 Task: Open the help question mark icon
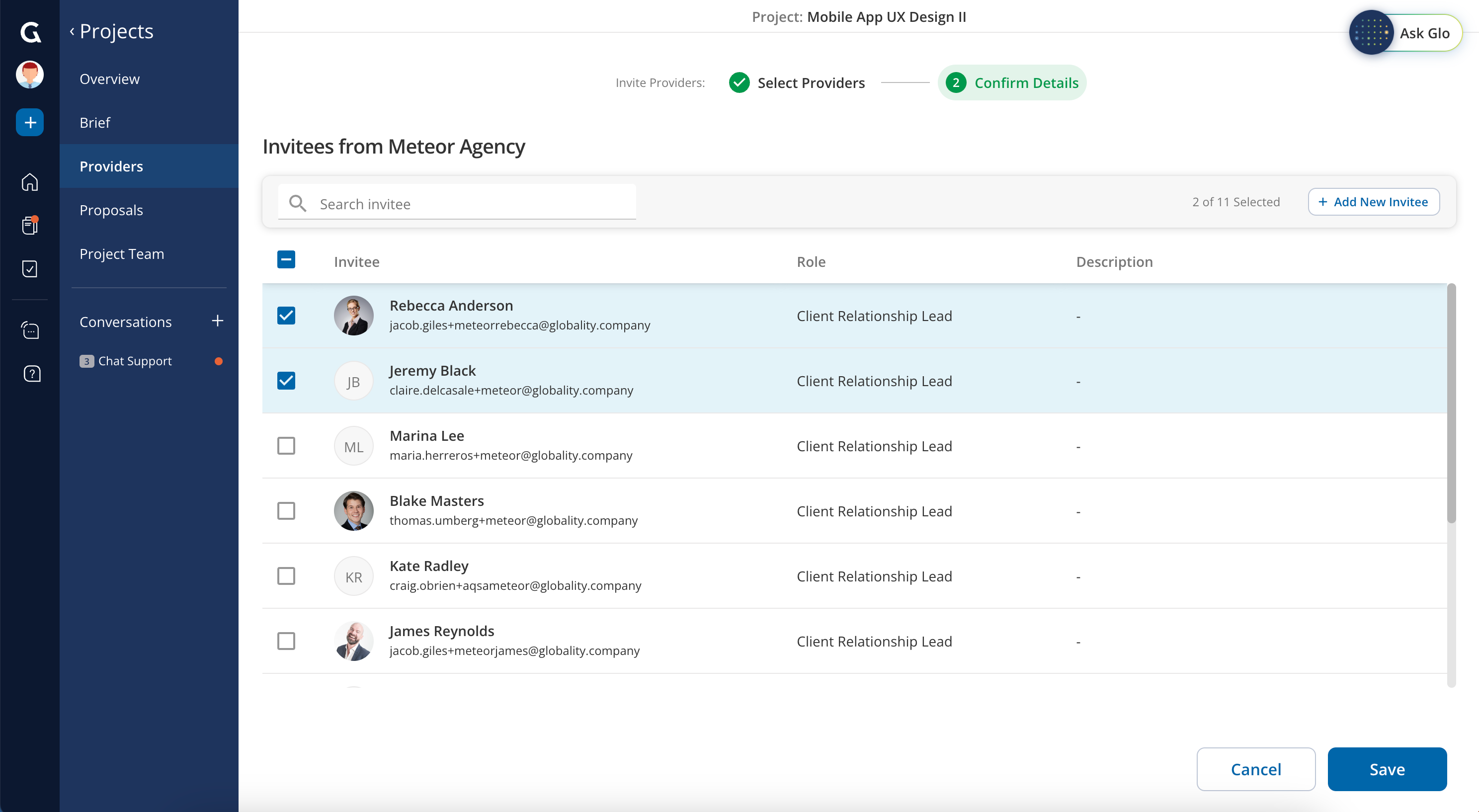pyautogui.click(x=32, y=374)
